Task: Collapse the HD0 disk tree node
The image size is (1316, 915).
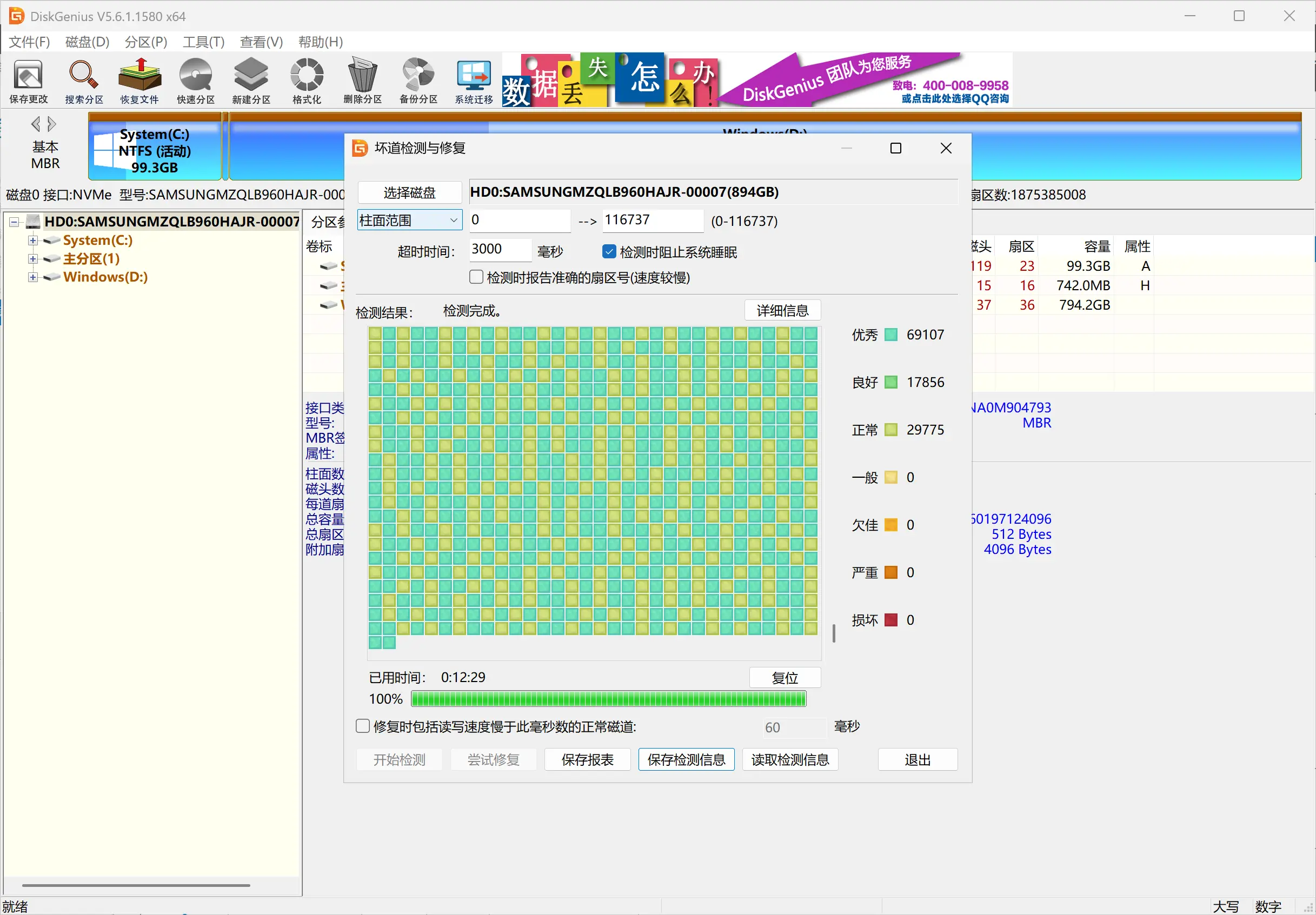Action: (14, 221)
